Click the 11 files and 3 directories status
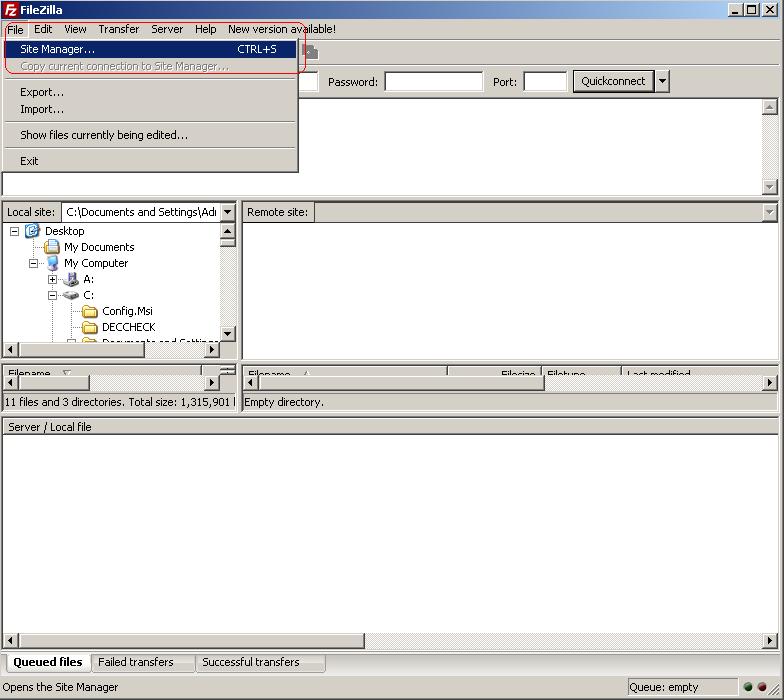The image size is (784, 700). (x=120, y=402)
